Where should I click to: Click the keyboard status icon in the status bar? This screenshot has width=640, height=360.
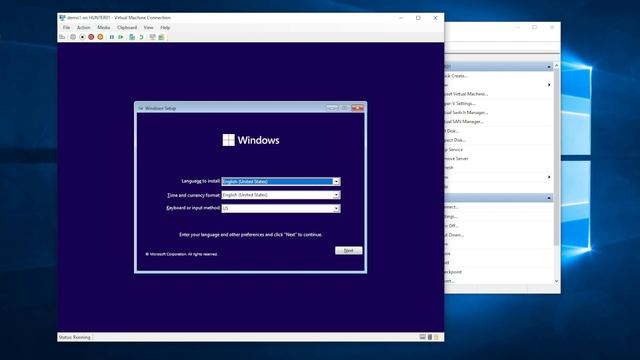[x=422, y=337]
